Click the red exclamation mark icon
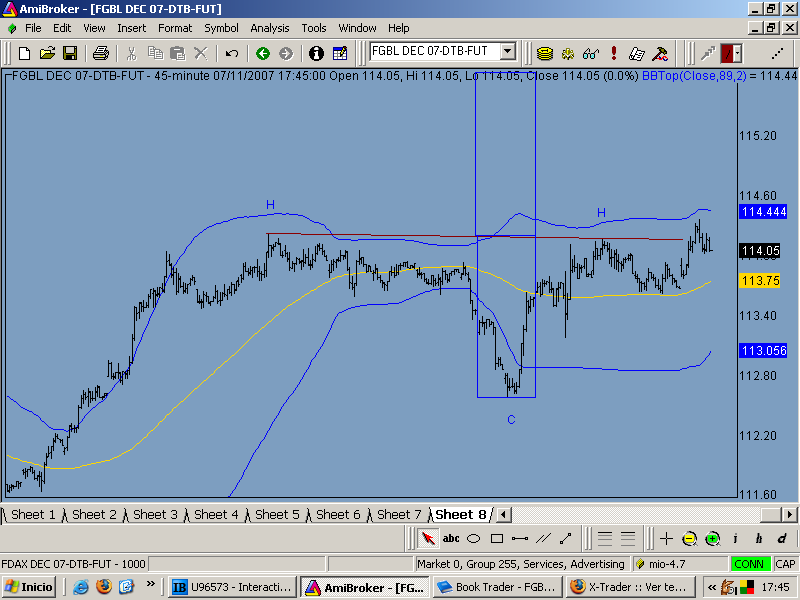 tap(614, 53)
